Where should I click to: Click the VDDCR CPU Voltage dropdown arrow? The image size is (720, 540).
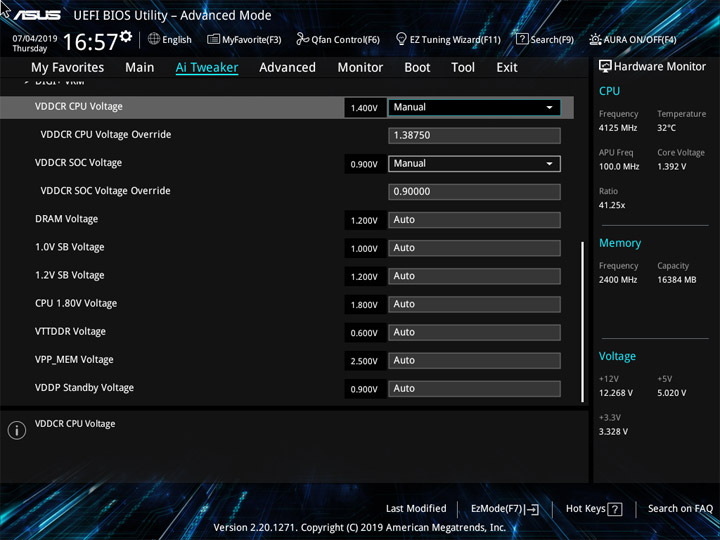point(549,107)
